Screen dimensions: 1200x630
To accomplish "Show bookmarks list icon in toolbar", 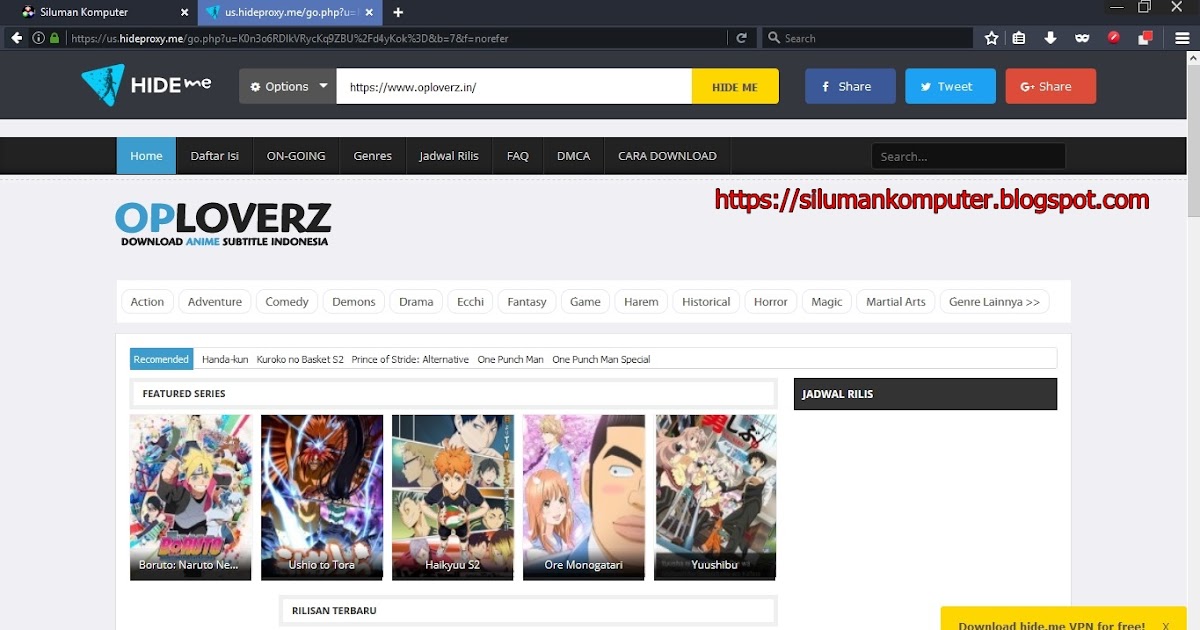I will coord(1019,38).
